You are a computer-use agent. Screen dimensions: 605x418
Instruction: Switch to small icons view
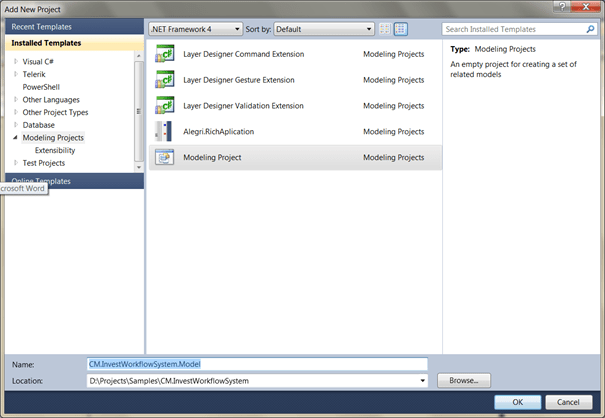coord(384,30)
